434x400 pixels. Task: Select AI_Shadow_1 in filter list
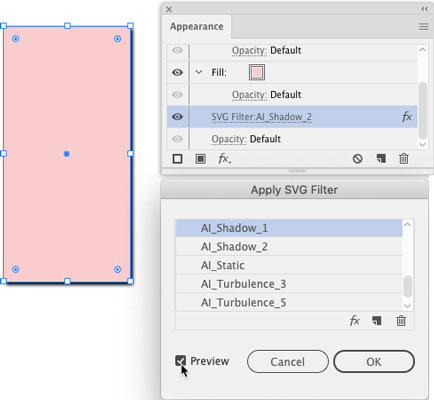(289, 228)
